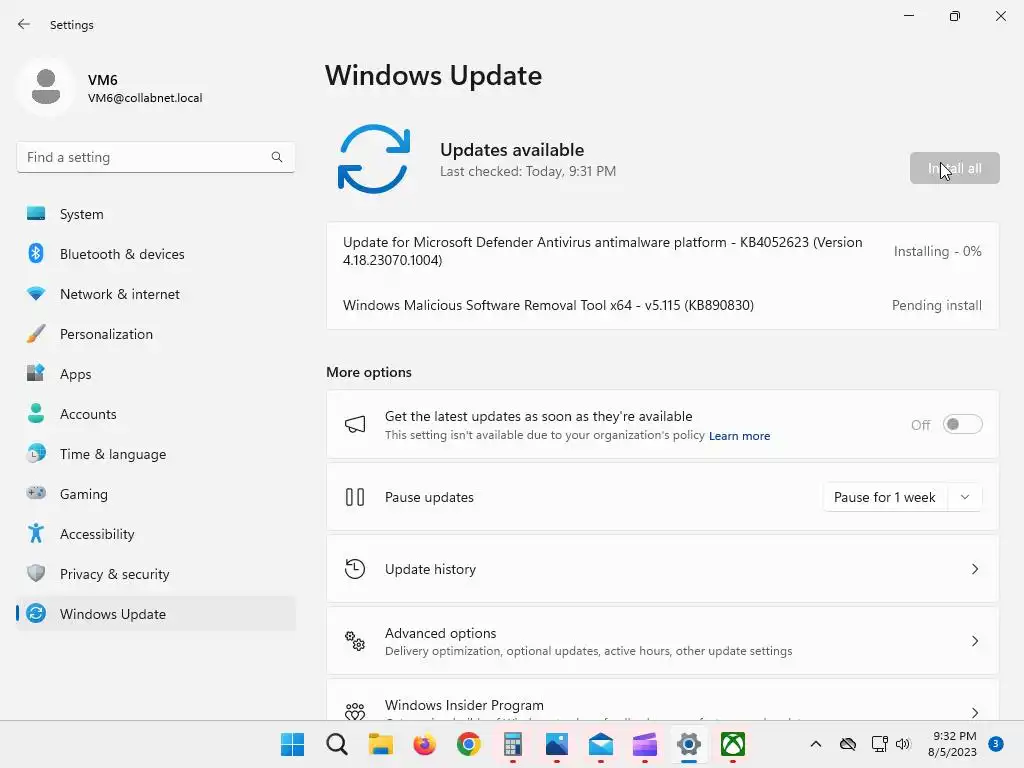This screenshot has width=1024, height=768.
Task: Open the clock showing 9:32 PM
Action: click(x=952, y=744)
